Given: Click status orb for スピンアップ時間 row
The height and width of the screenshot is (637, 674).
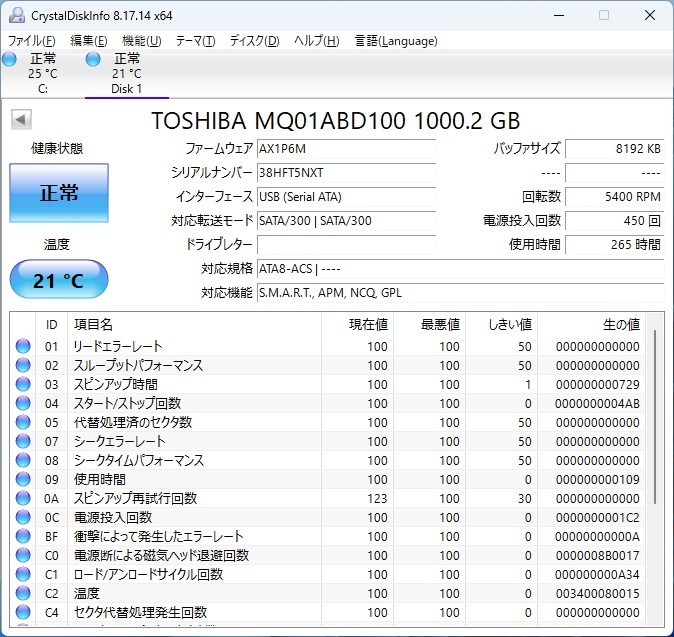Looking at the screenshot, I should point(23,384).
